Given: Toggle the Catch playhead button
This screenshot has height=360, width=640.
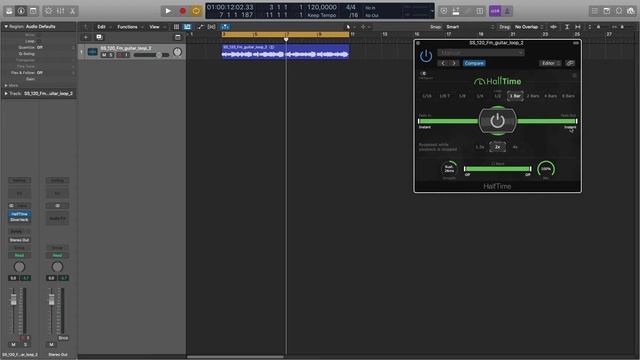Looking at the screenshot, I should click(225, 27).
